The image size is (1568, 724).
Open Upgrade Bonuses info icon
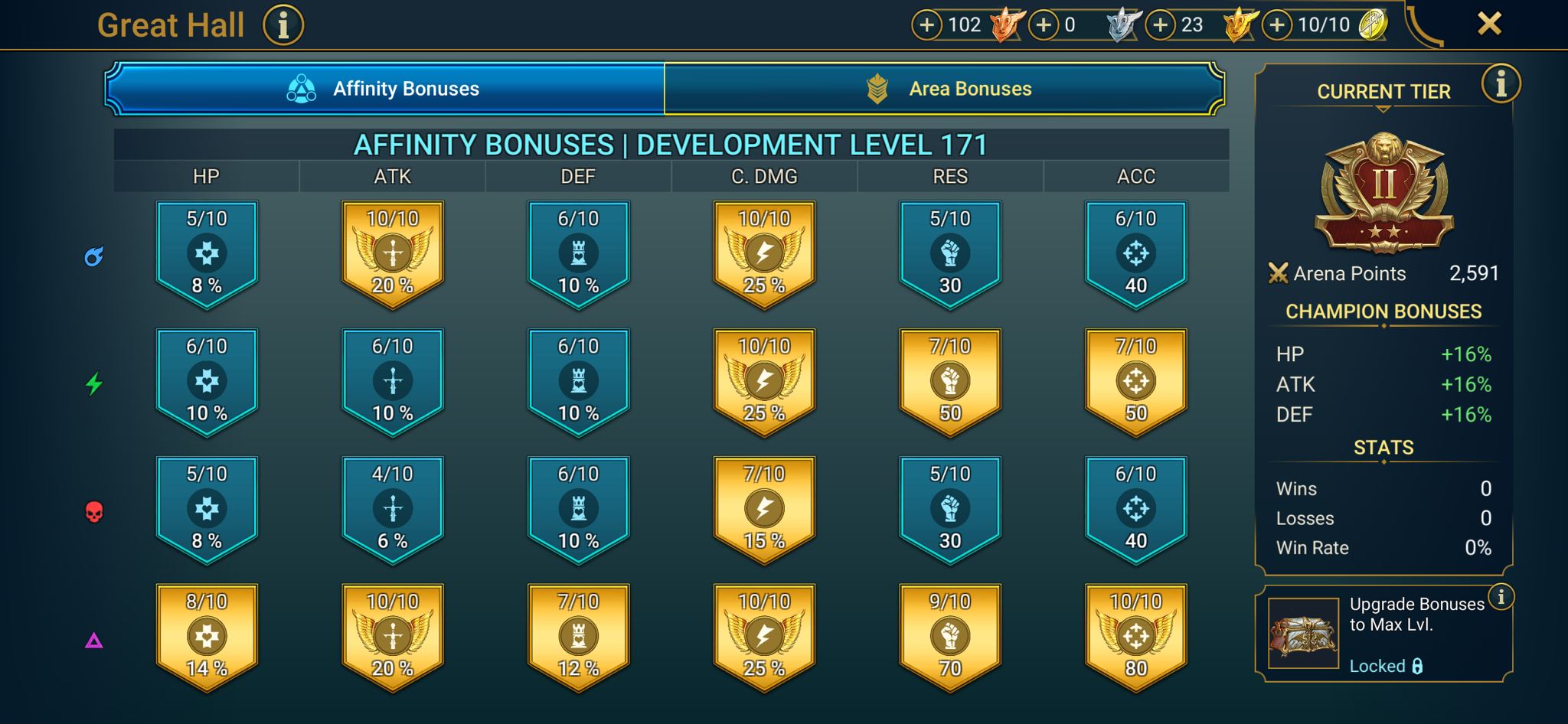[x=1501, y=596]
